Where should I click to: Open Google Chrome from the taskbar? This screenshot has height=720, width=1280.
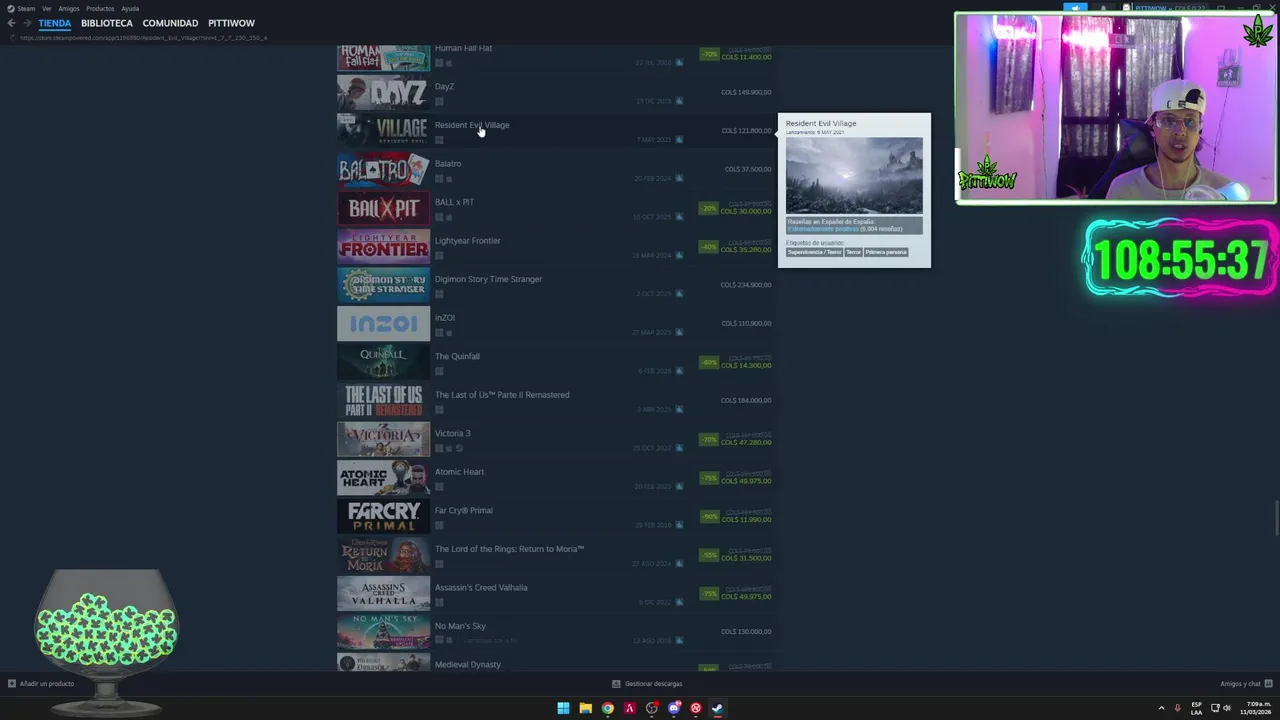(x=607, y=708)
